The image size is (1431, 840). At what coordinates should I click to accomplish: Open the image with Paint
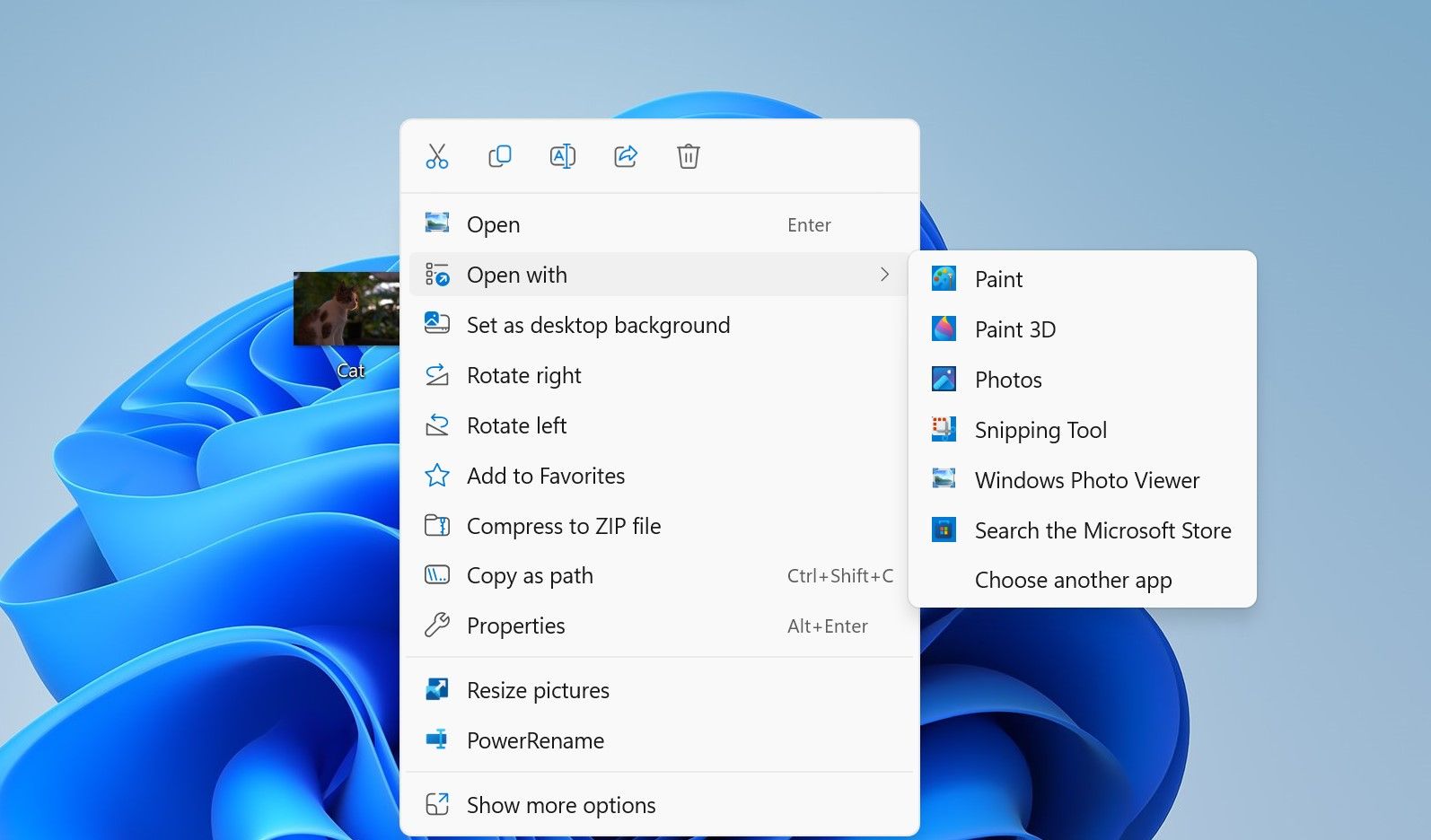click(x=998, y=279)
